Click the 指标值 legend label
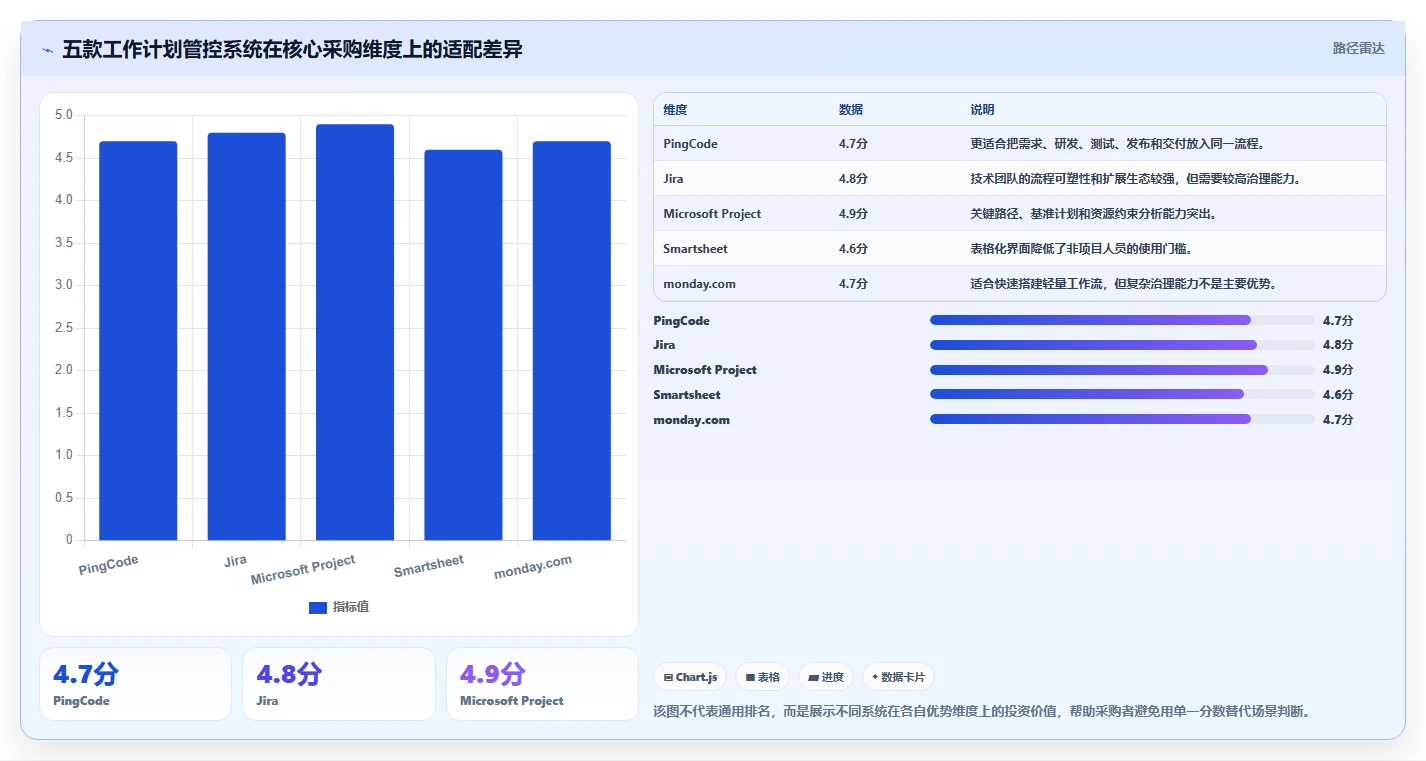 click(x=351, y=607)
